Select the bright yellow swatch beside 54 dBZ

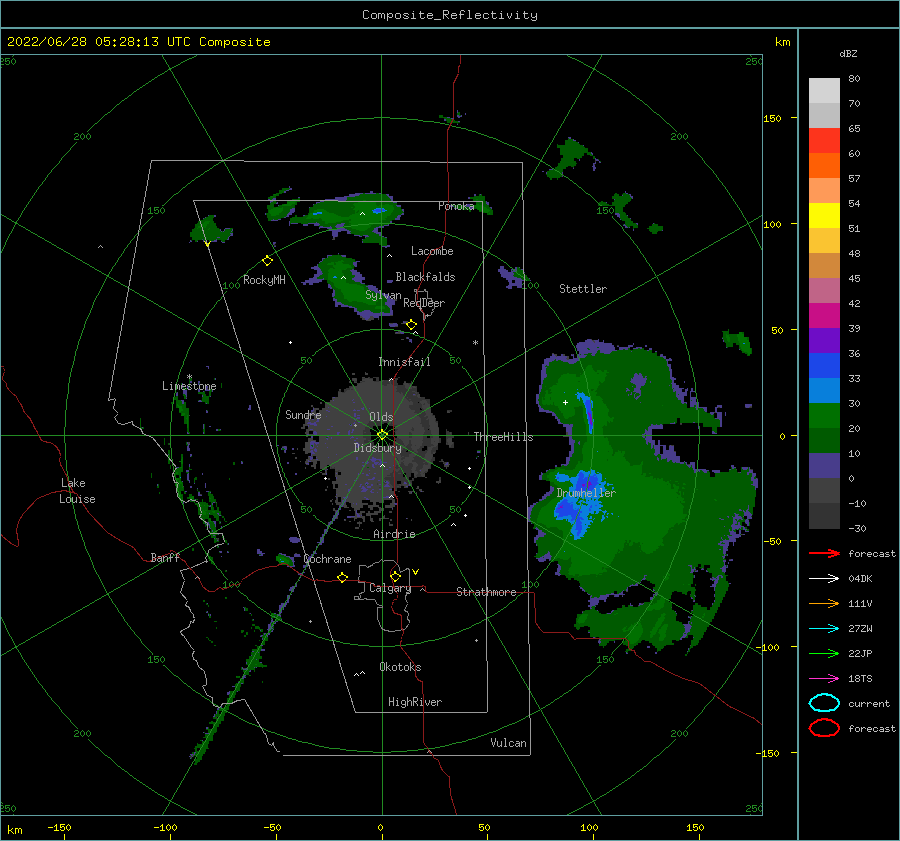coord(824,216)
